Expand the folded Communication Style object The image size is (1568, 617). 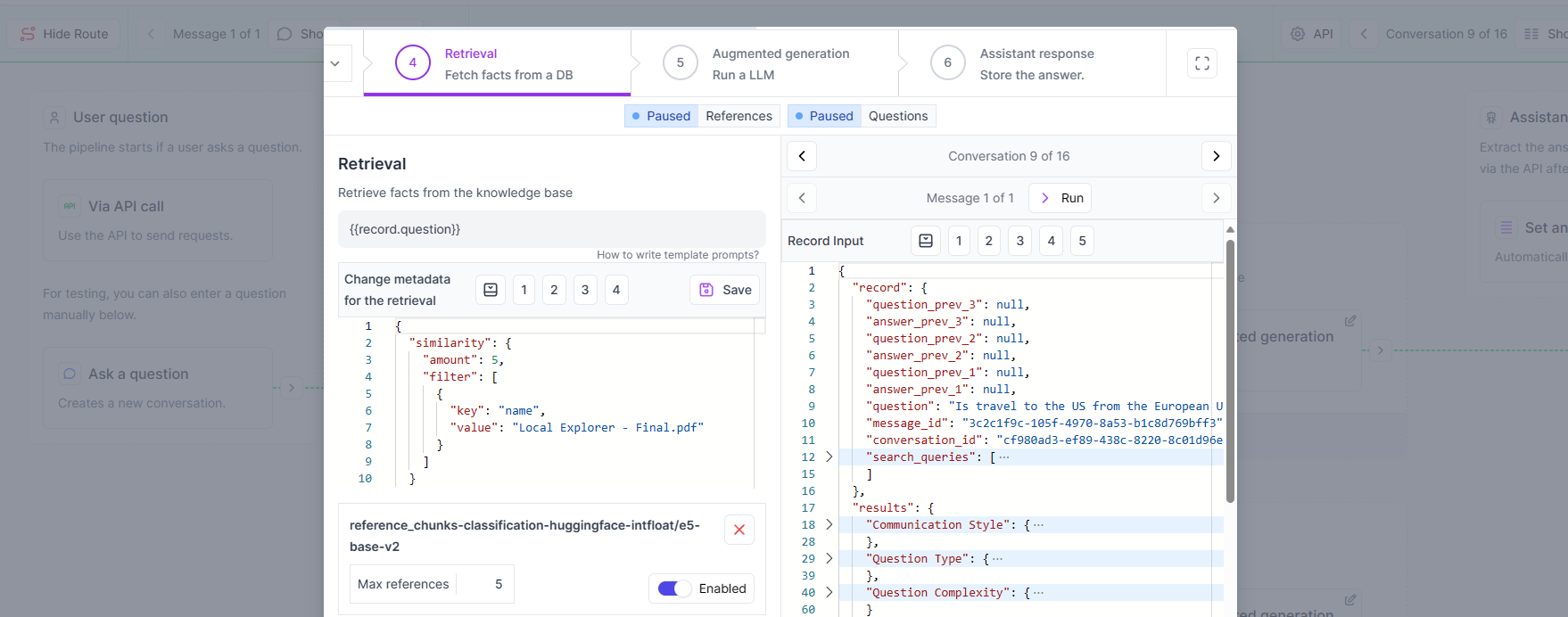point(829,524)
